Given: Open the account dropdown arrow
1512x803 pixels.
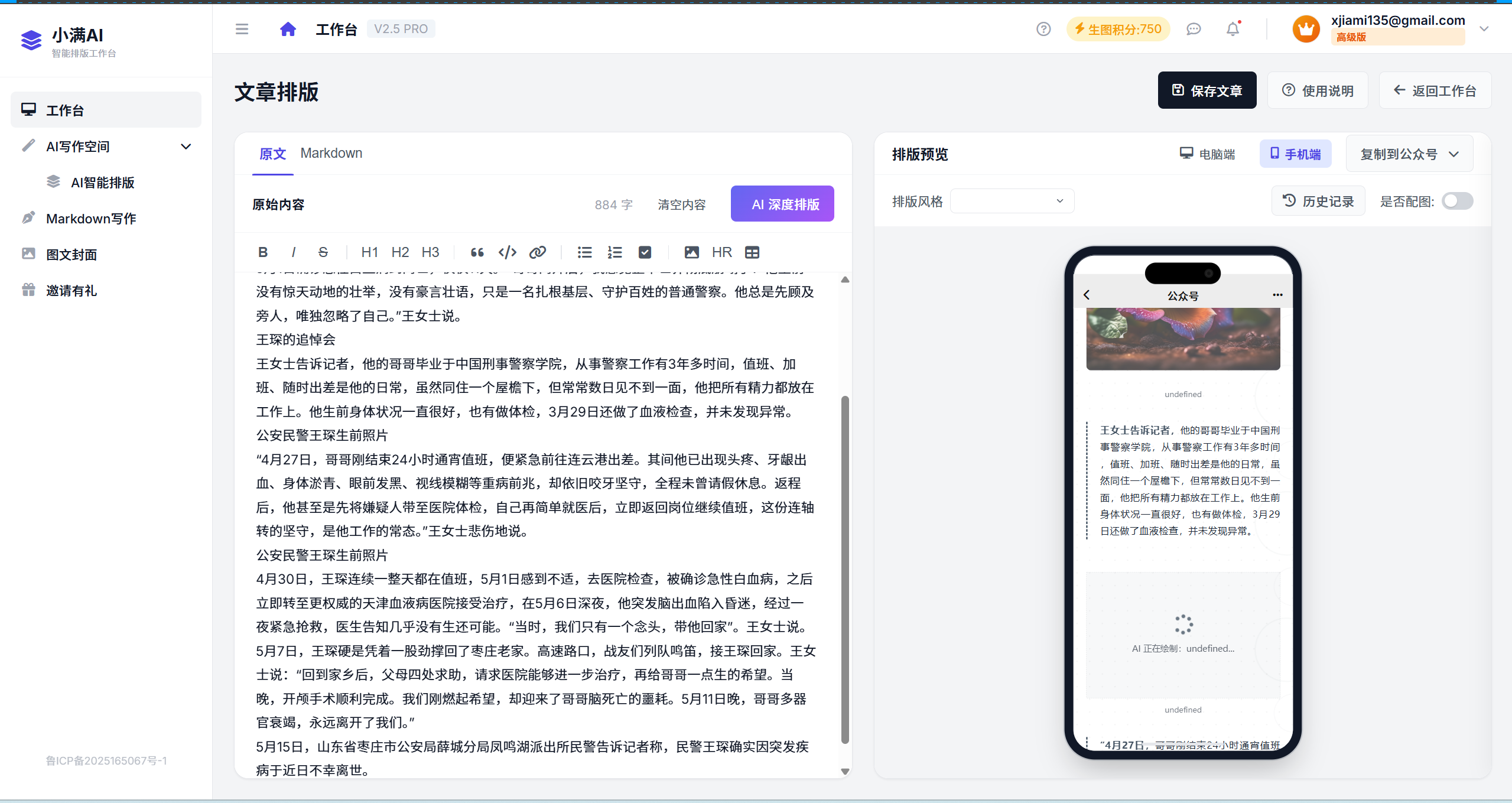Looking at the screenshot, I should [1484, 29].
